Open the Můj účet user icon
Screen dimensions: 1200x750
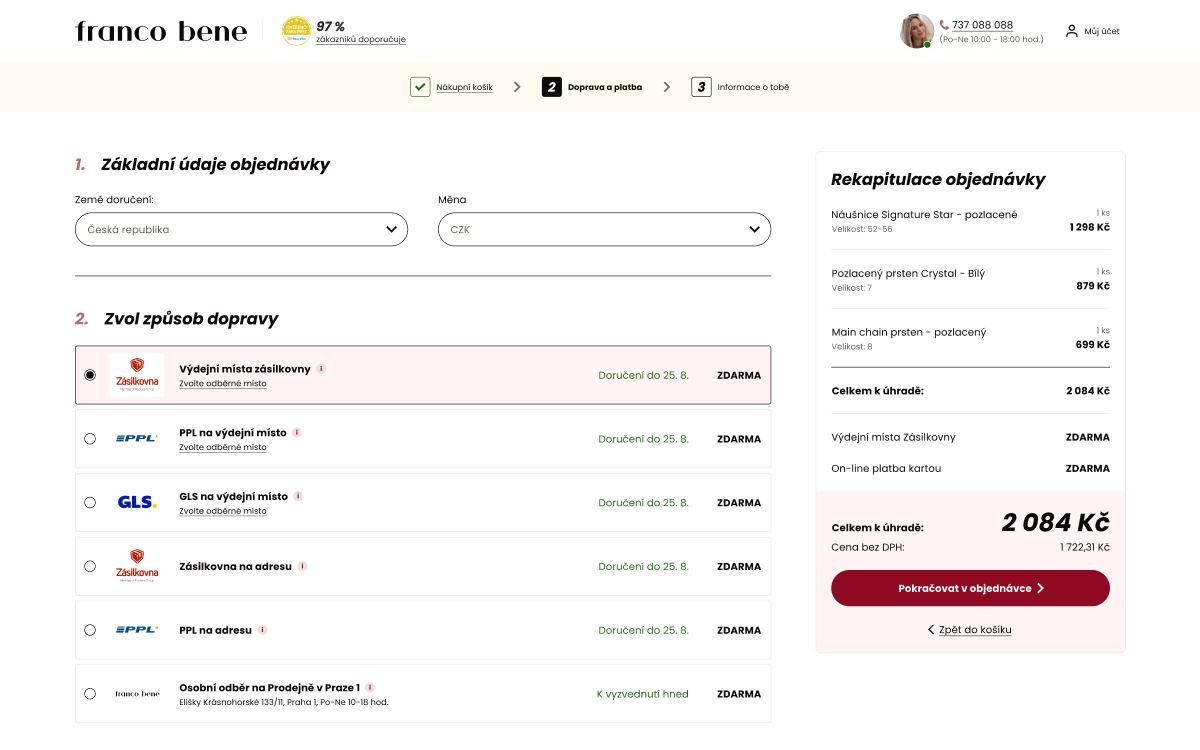[x=1072, y=31]
